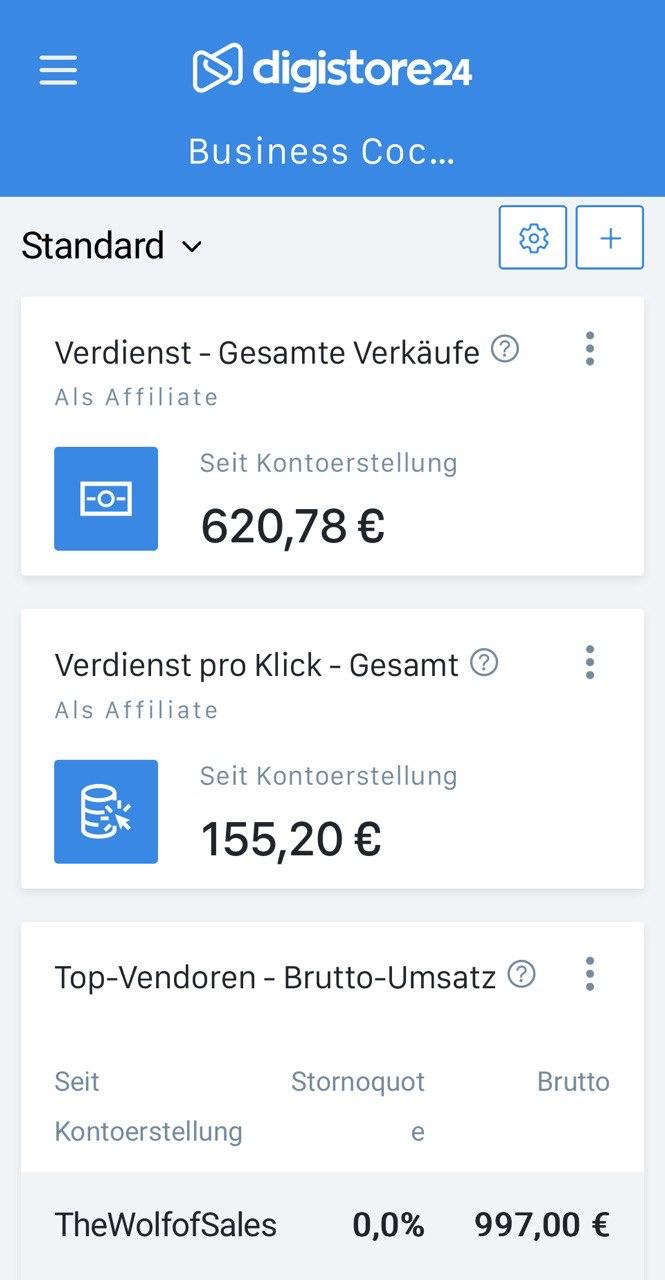Click the Seit Kontoerstellung table column header
The width and height of the screenshot is (665, 1280).
(148, 1106)
